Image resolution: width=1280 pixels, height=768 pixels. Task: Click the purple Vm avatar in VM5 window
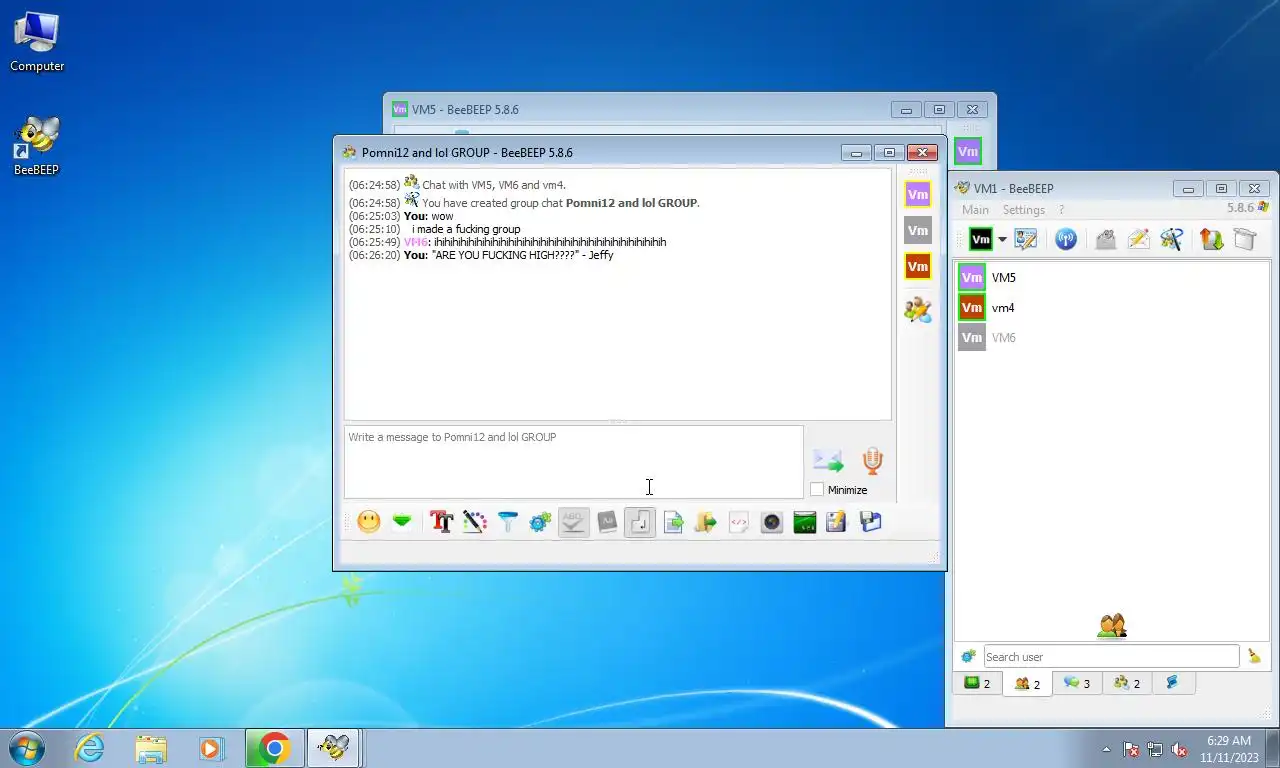967,151
